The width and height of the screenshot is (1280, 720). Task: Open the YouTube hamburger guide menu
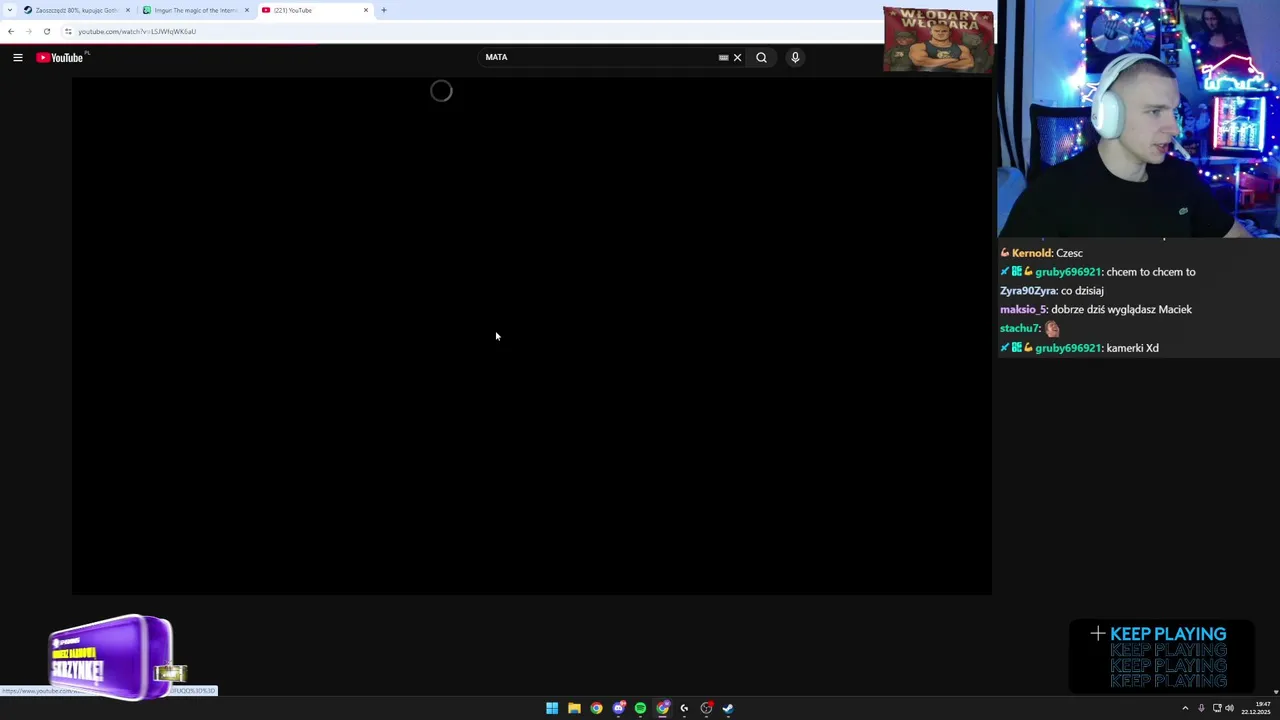pos(18,58)
